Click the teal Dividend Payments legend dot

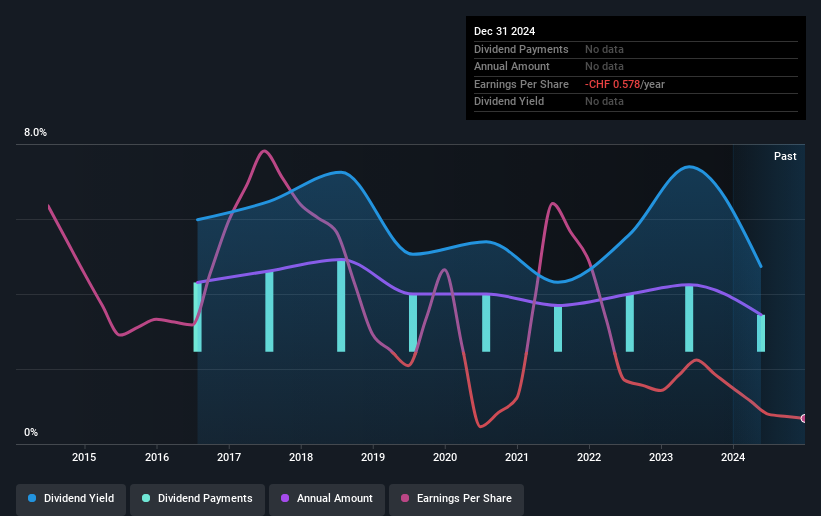(146, 498)
